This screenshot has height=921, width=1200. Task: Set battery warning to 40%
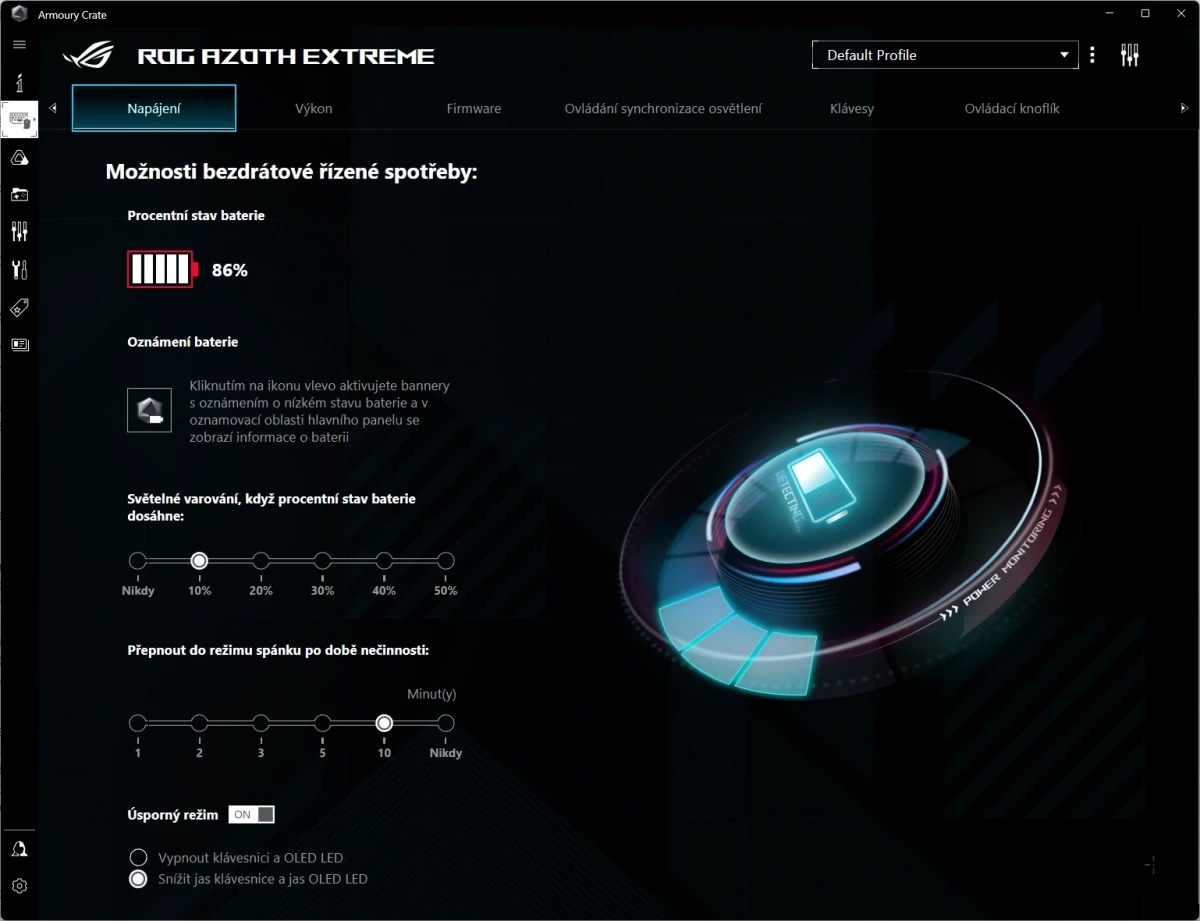[384, 561]
